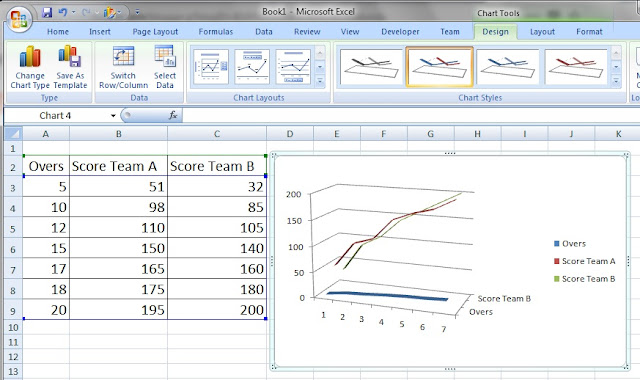Expand the Chart Styles gallery
Image resolution: width=640 pixels, height=380 pixels.
616,81
